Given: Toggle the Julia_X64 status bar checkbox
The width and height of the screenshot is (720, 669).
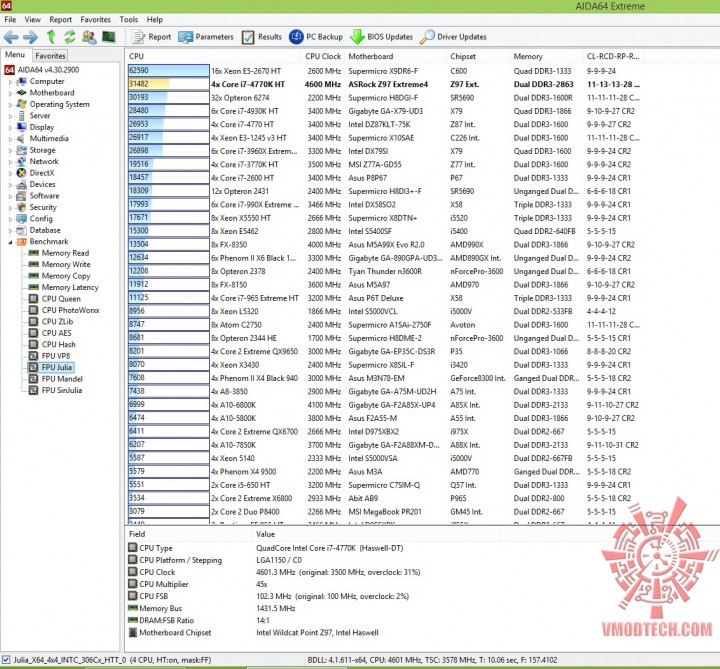Looking at the screenshot, I should tap(6, 659).
